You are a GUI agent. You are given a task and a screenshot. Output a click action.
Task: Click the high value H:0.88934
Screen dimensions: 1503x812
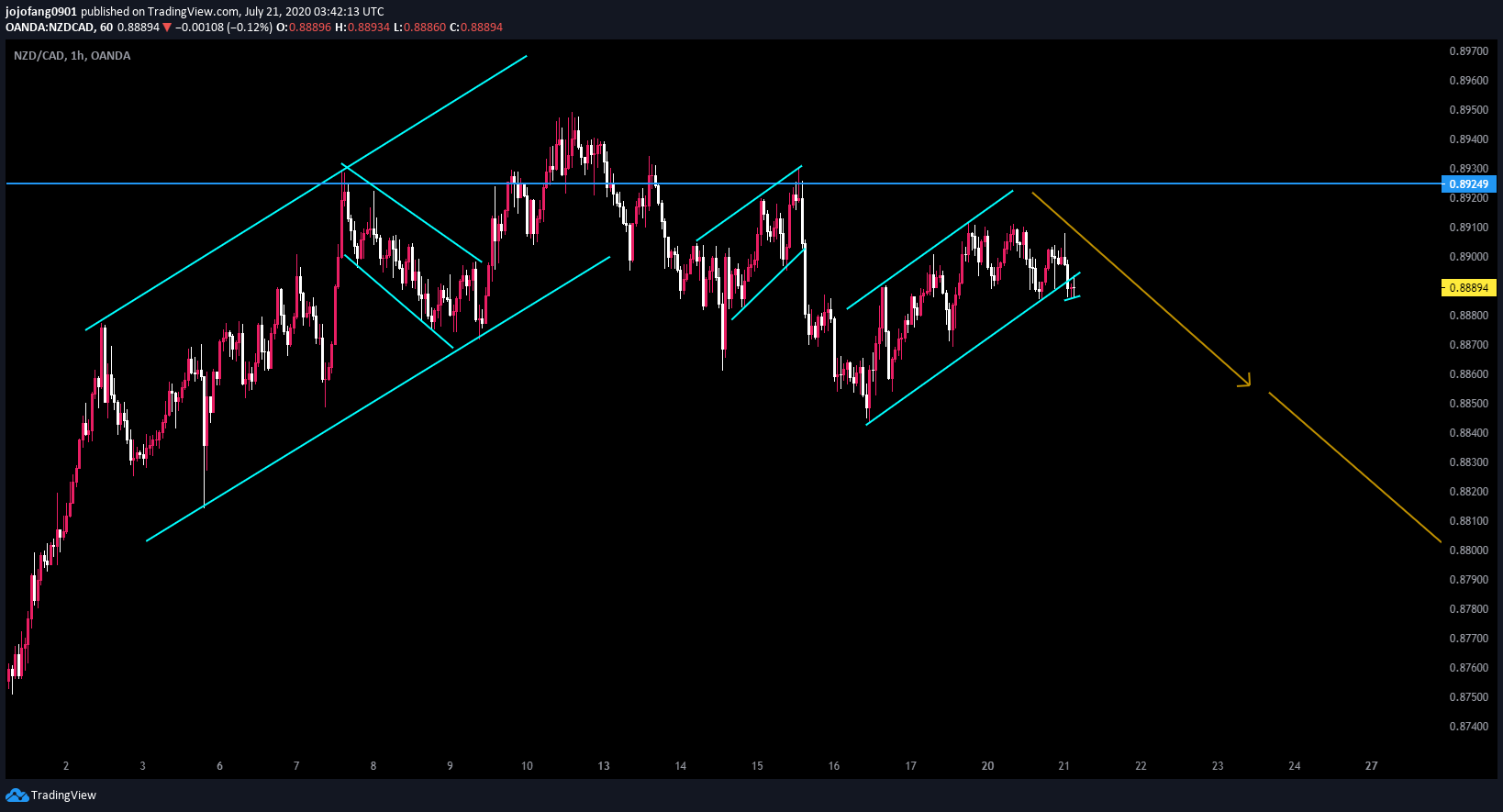[362, 28]
